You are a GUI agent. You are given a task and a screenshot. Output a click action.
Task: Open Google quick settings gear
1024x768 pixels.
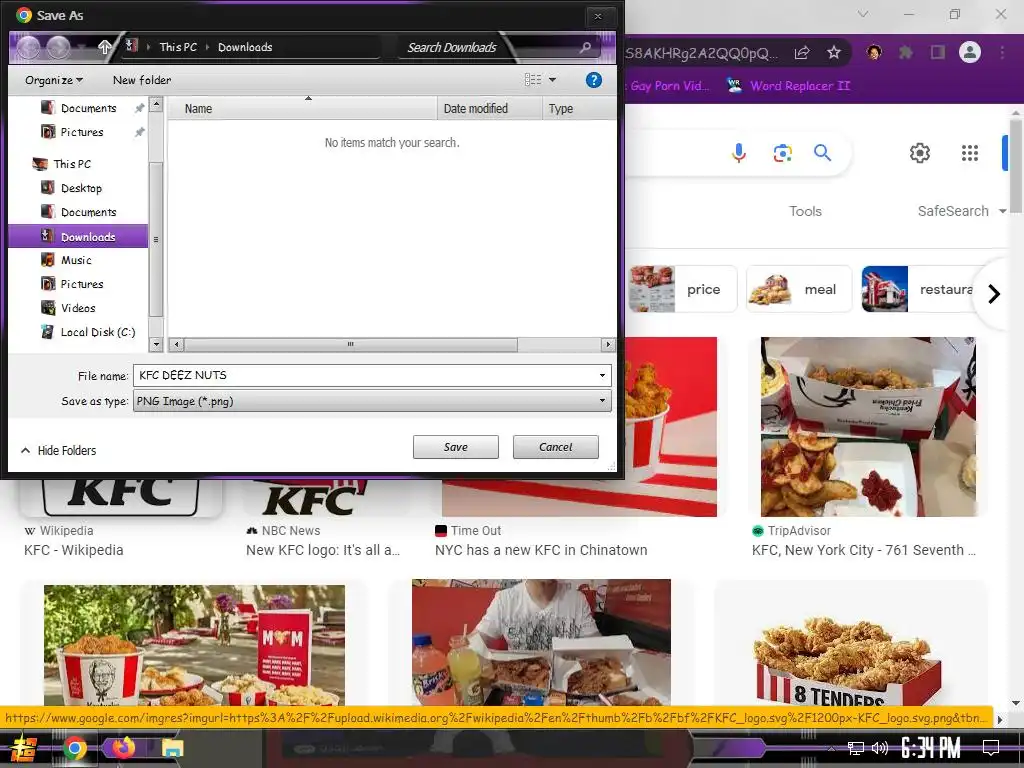coord(920,153)
